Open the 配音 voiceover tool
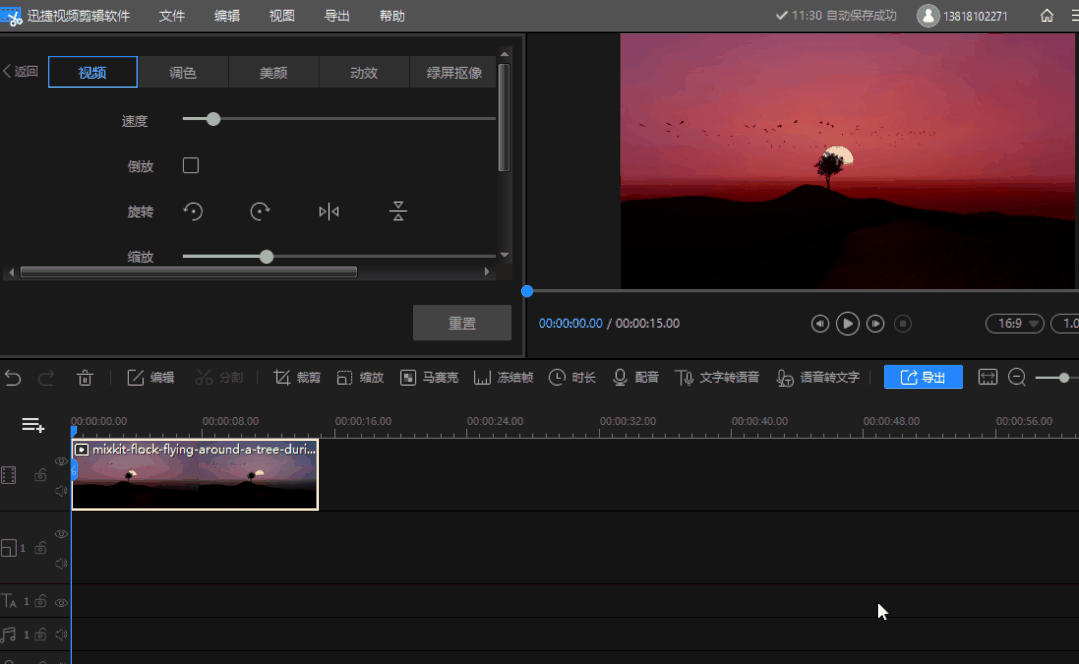This screenshot has width=1079, height=664. [635, 377]
